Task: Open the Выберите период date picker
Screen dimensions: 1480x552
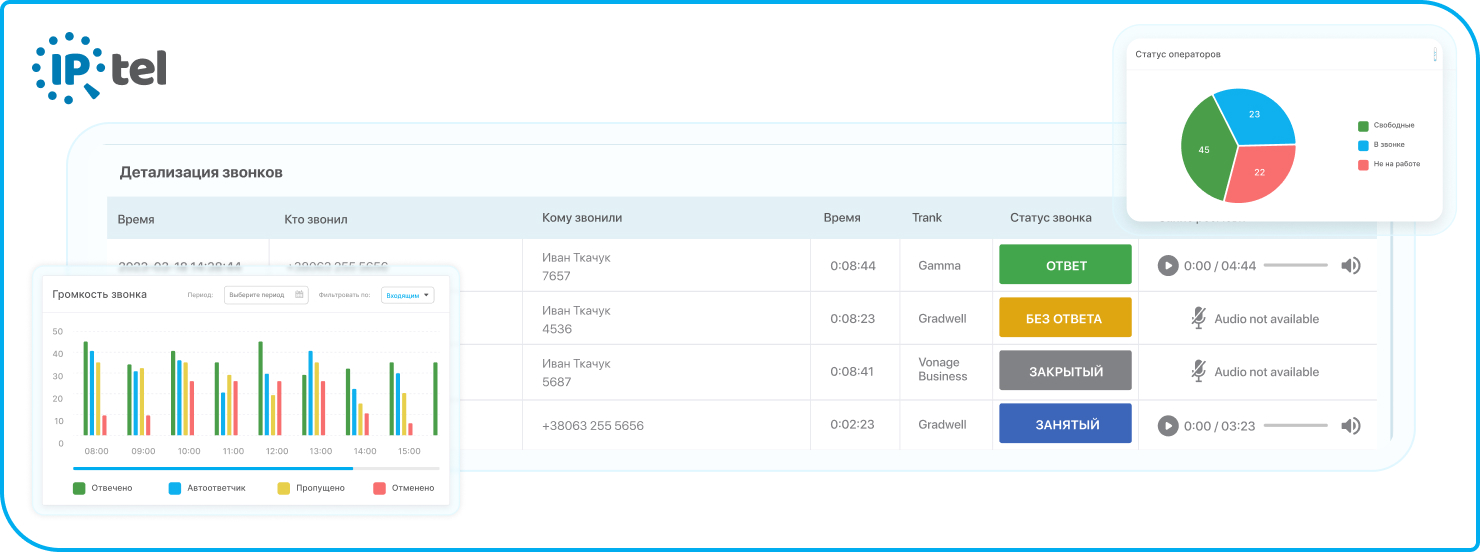Action: coord(259,295)
